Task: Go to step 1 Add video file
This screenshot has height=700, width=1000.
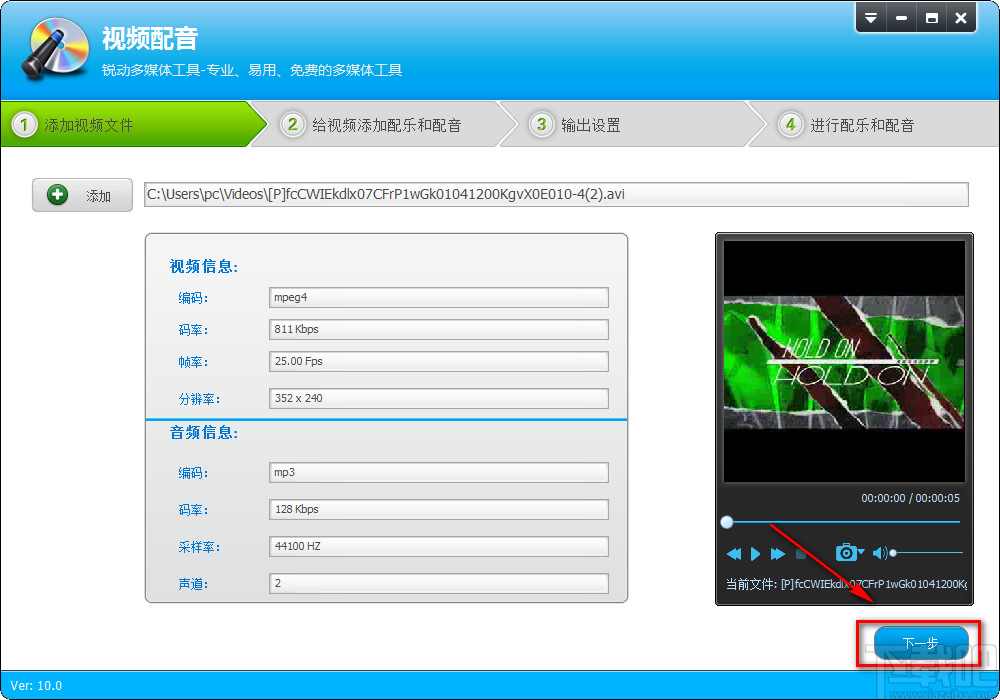Action: point(128,124)
